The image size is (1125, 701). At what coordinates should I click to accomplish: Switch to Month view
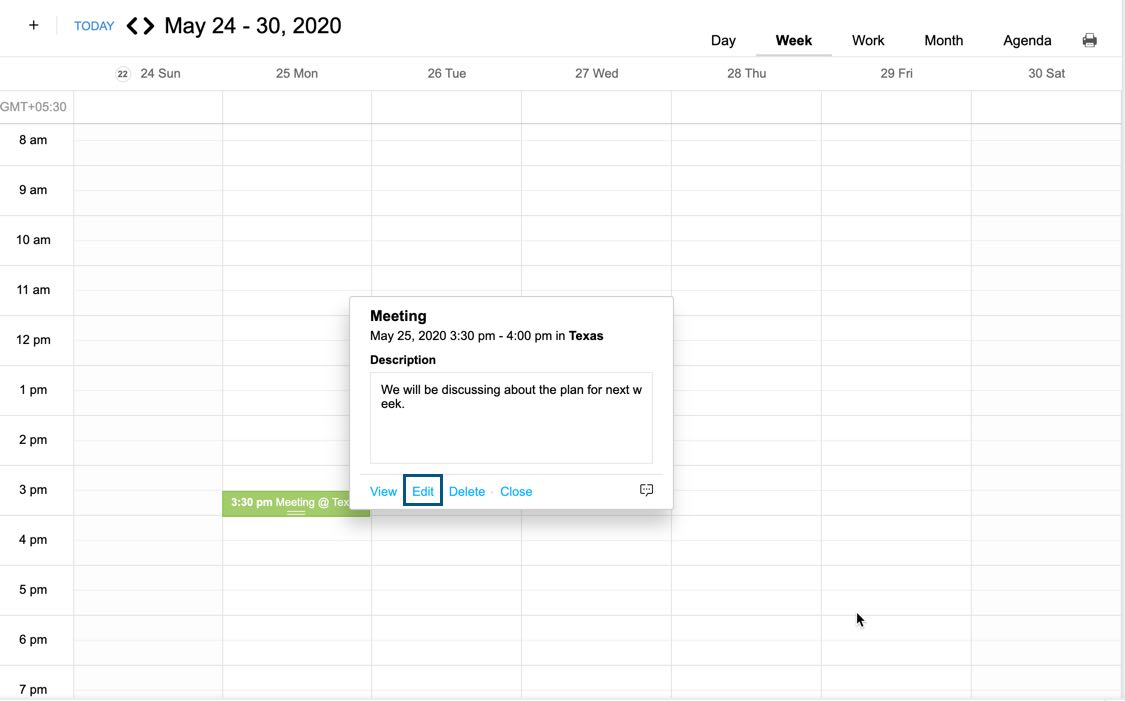pos(943,40)
